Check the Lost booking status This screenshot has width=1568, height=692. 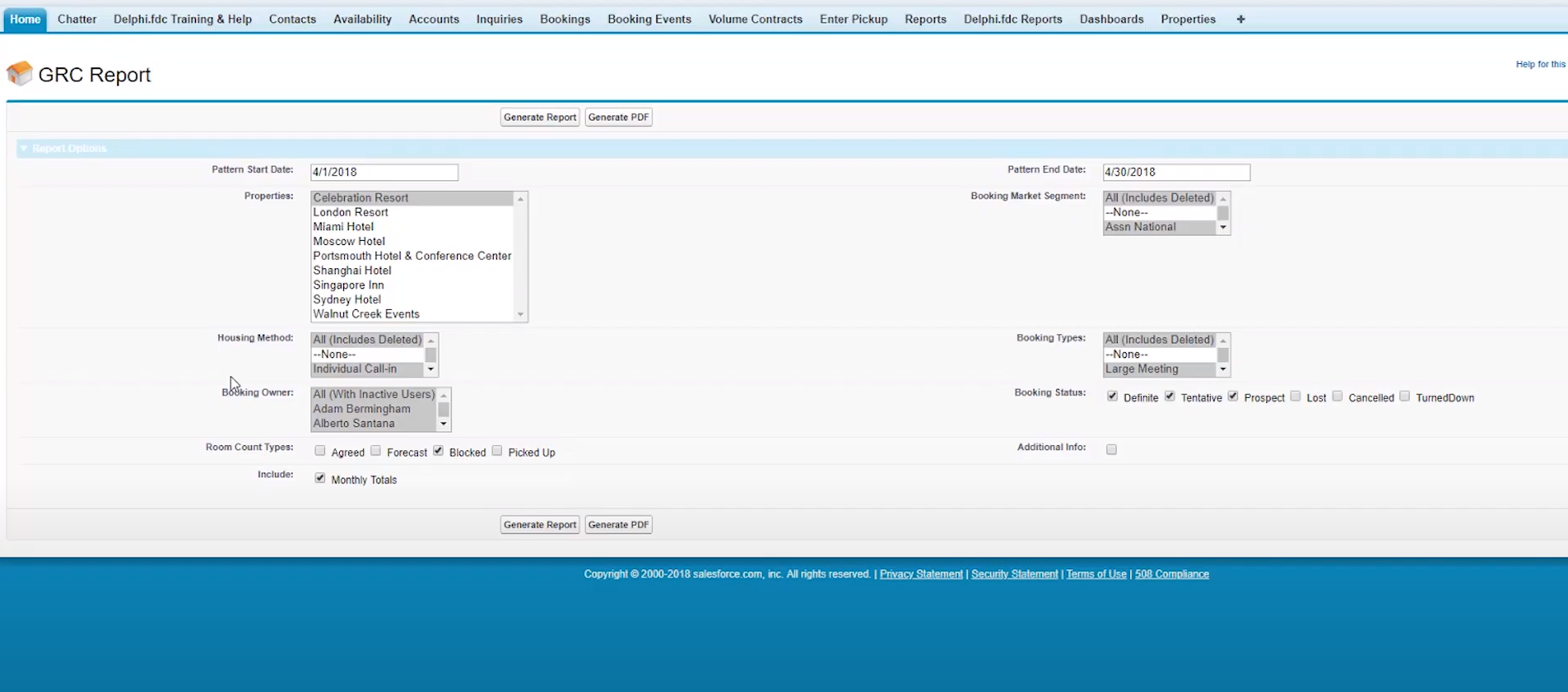[1295, 396]
